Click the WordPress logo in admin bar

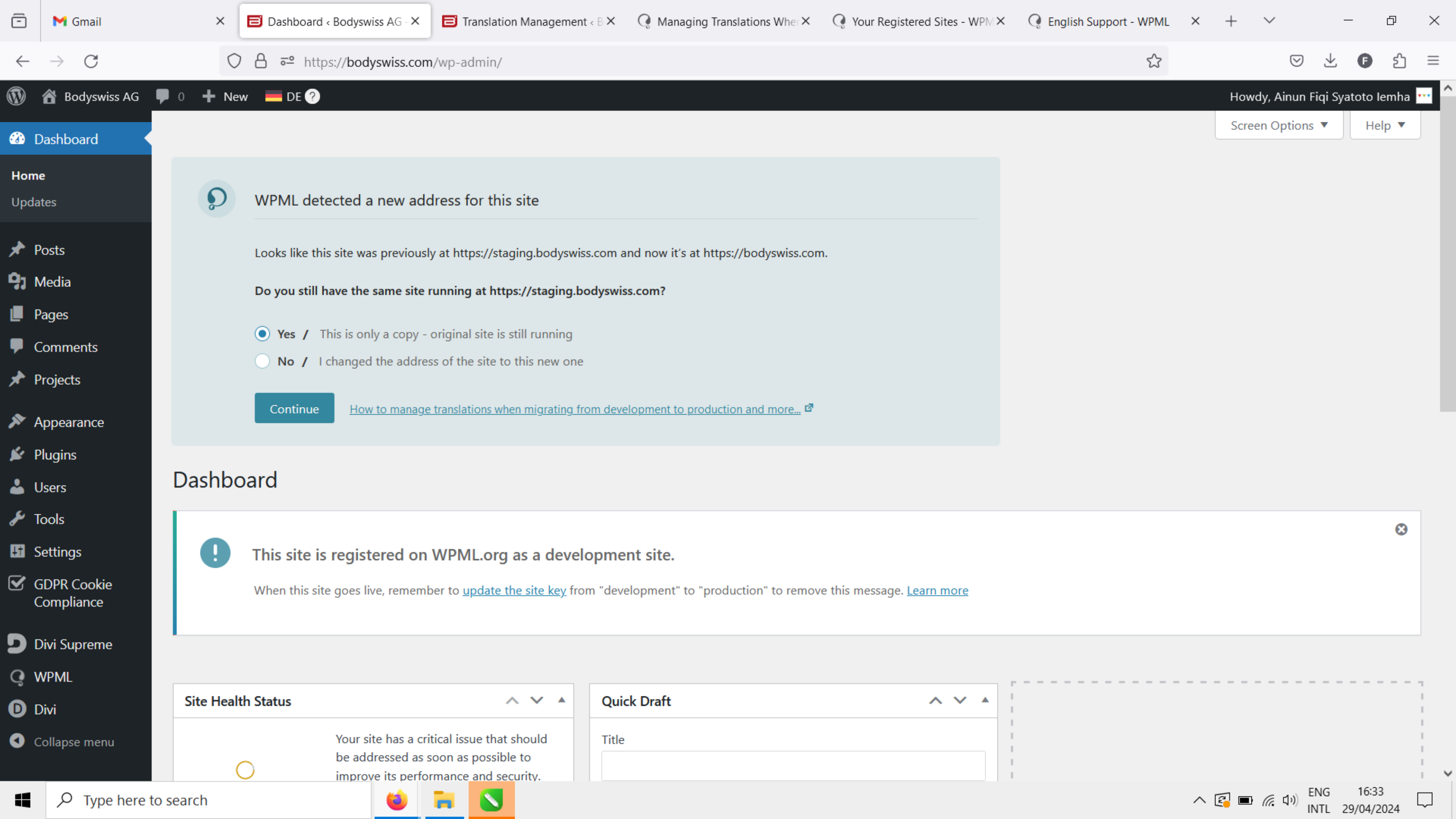[x=16, y=96]
